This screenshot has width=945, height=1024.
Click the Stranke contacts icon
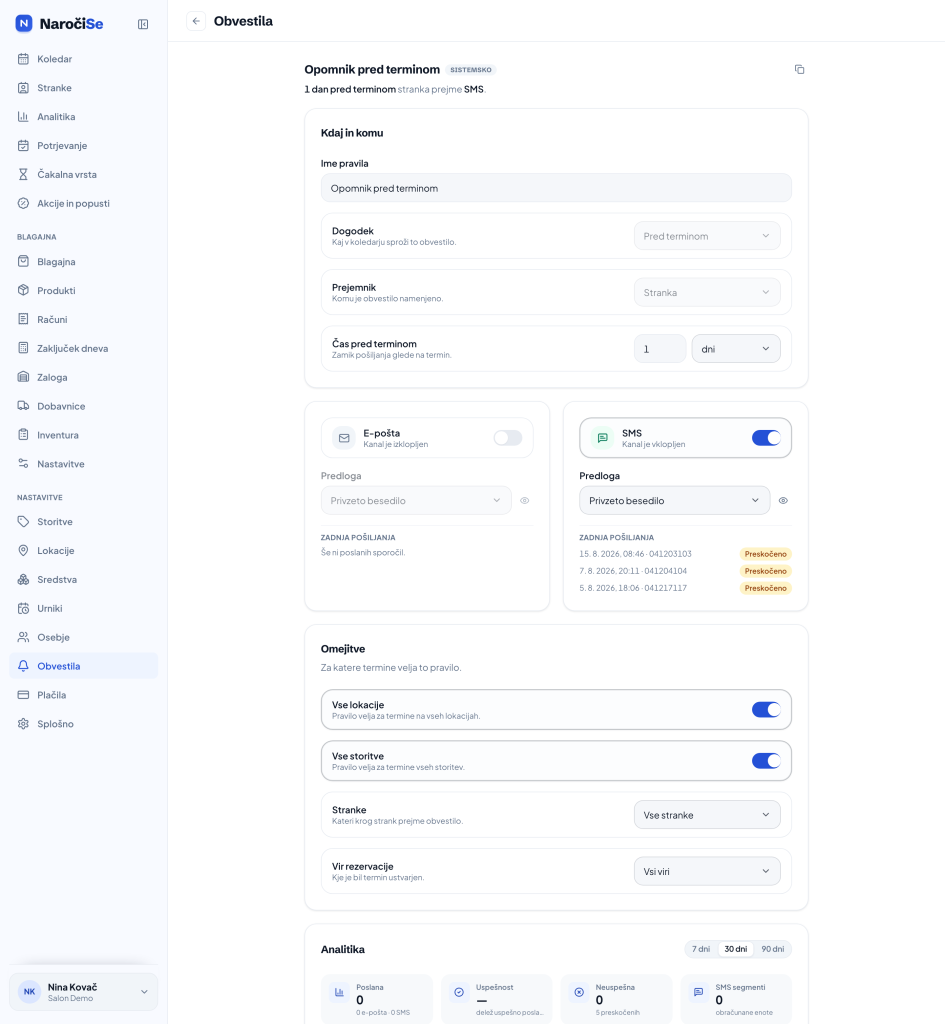pyautogui.click(x=24, y=88)
